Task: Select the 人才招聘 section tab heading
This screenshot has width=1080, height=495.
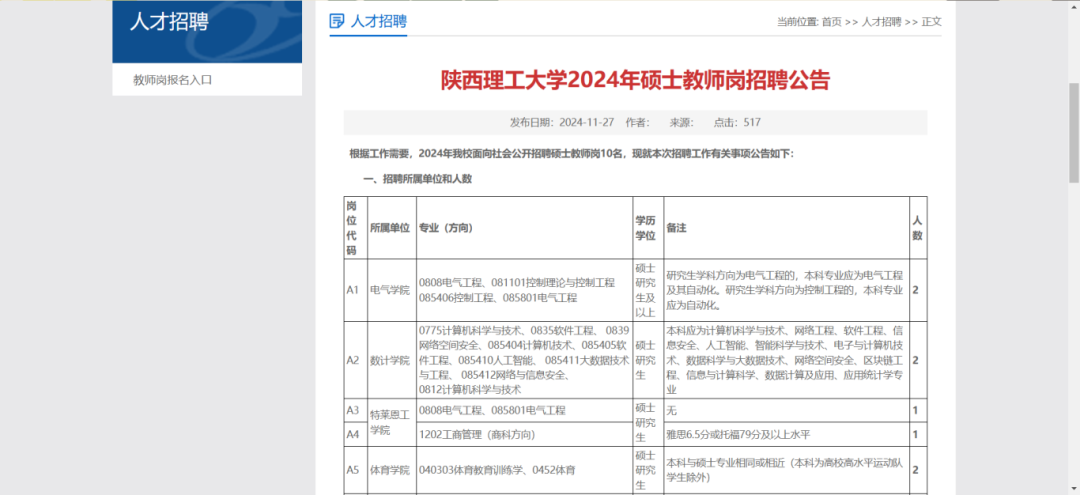Action: point(379,21)
